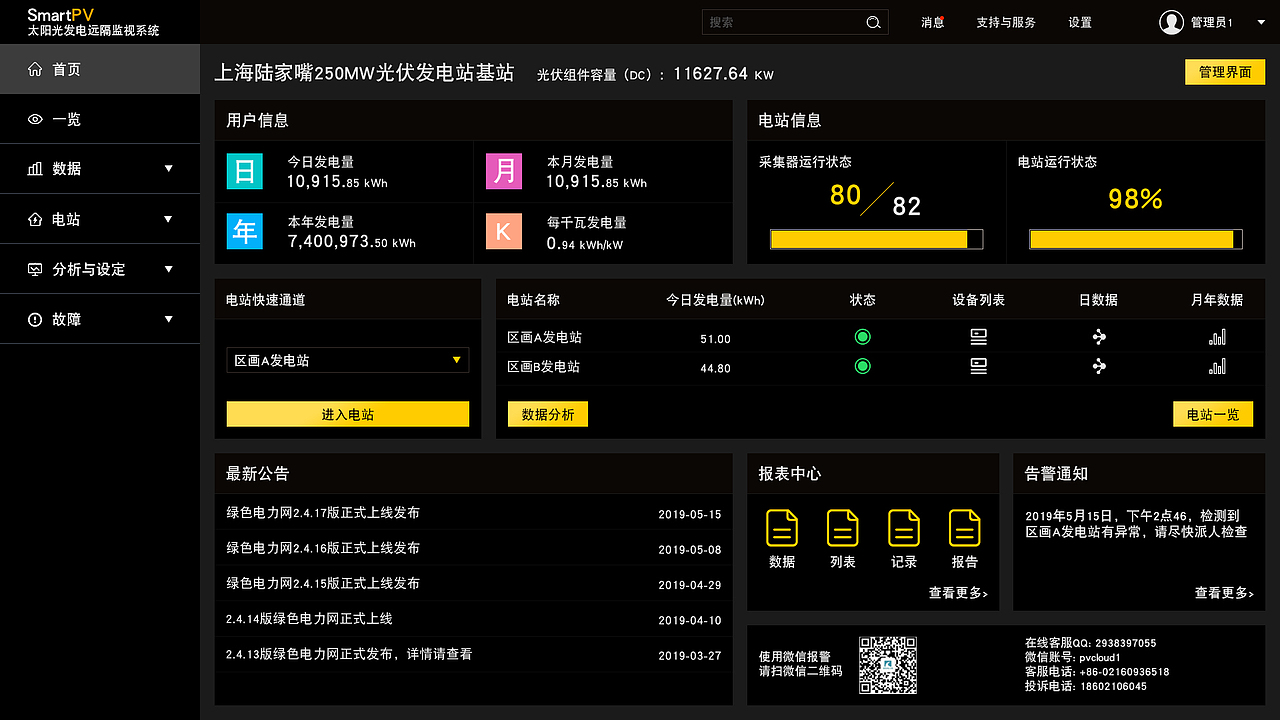Image resolution: width=1280 pixels, height=720 pixels.
Task: Click the WeChat alarm QR code
Action: point(888,663)
